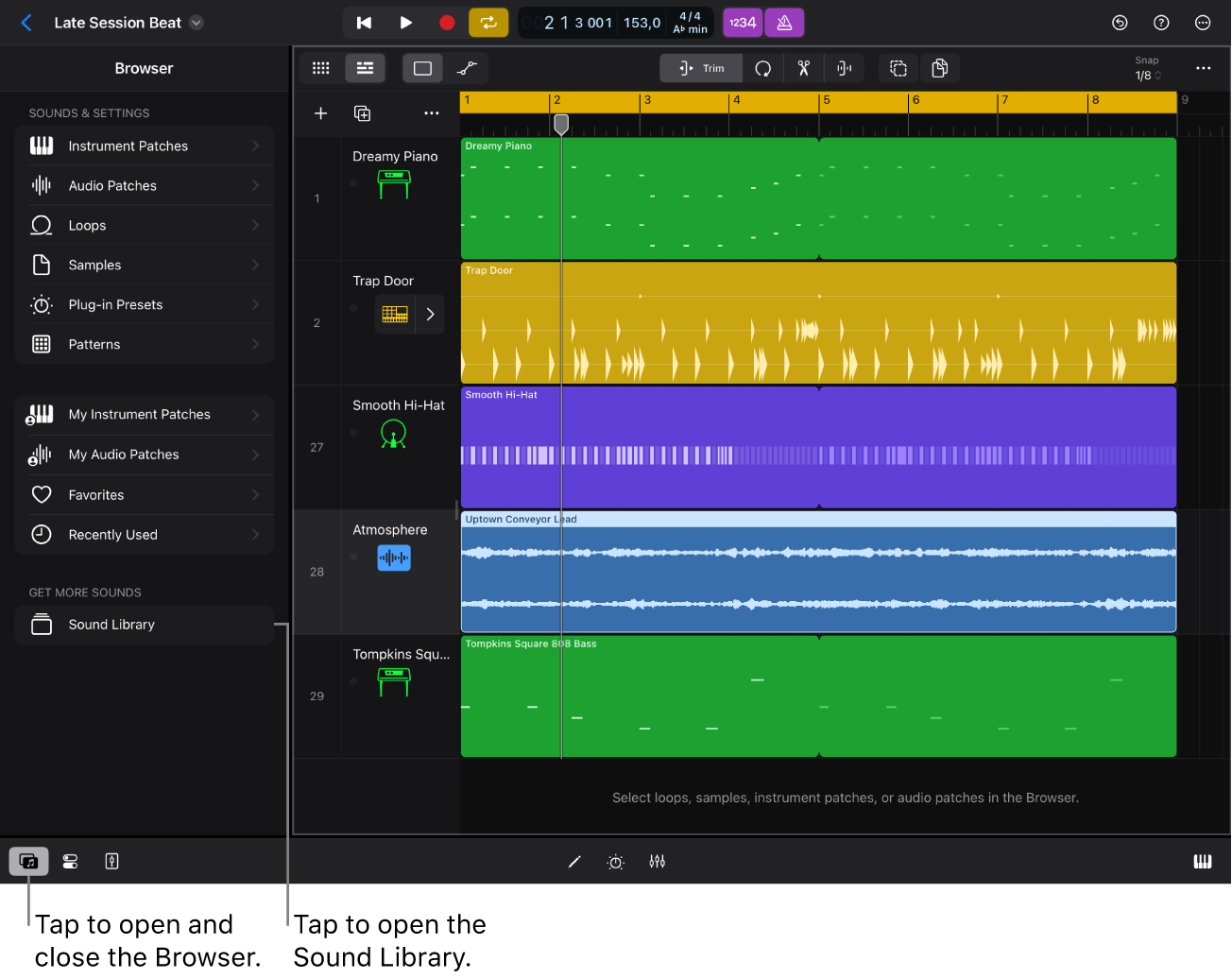
Task: Expand My Instrument Patches chevron
Action: click(x=255, y=414)
